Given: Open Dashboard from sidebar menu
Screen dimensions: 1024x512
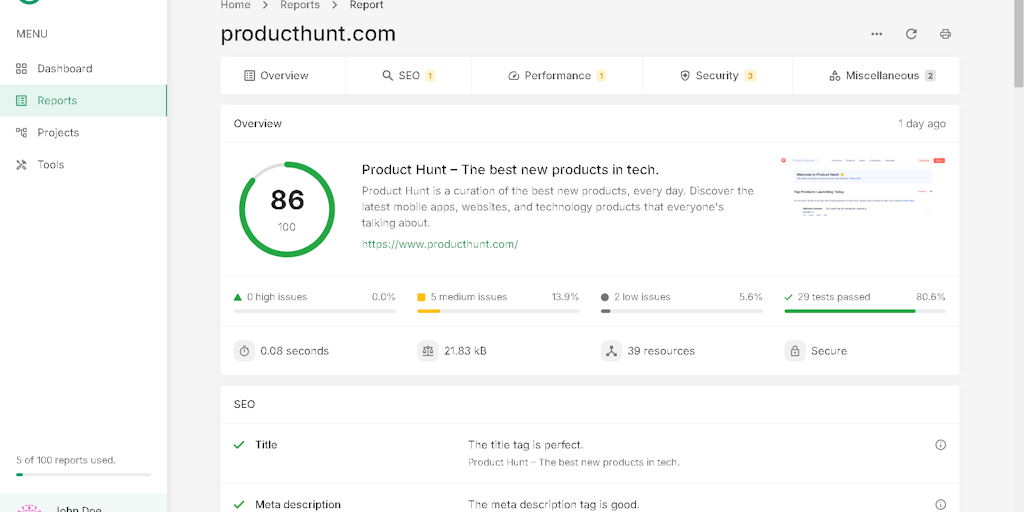Looking at the screenshot, I should tap(64, 69).
